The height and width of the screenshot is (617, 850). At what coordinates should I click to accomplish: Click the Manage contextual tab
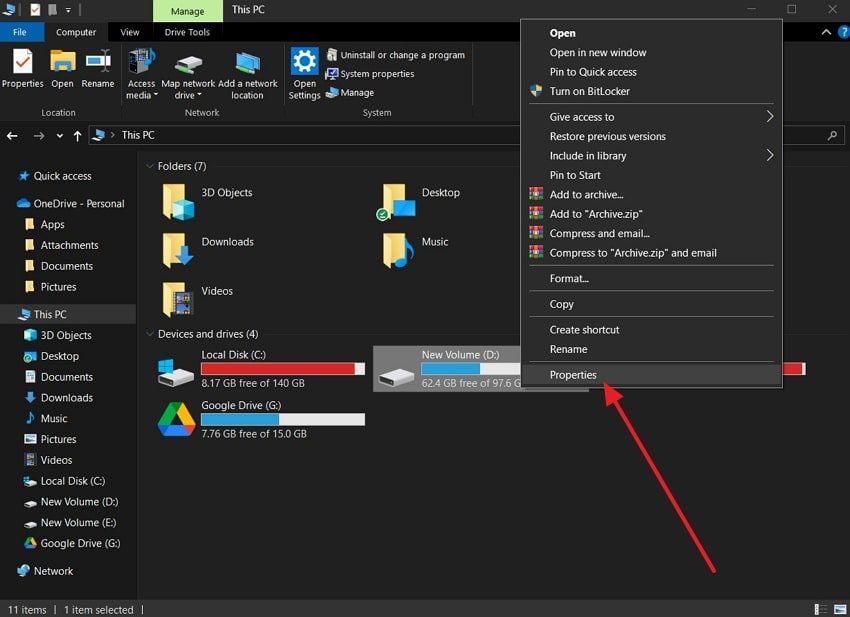pyautogui.click(x=188, y=11)
